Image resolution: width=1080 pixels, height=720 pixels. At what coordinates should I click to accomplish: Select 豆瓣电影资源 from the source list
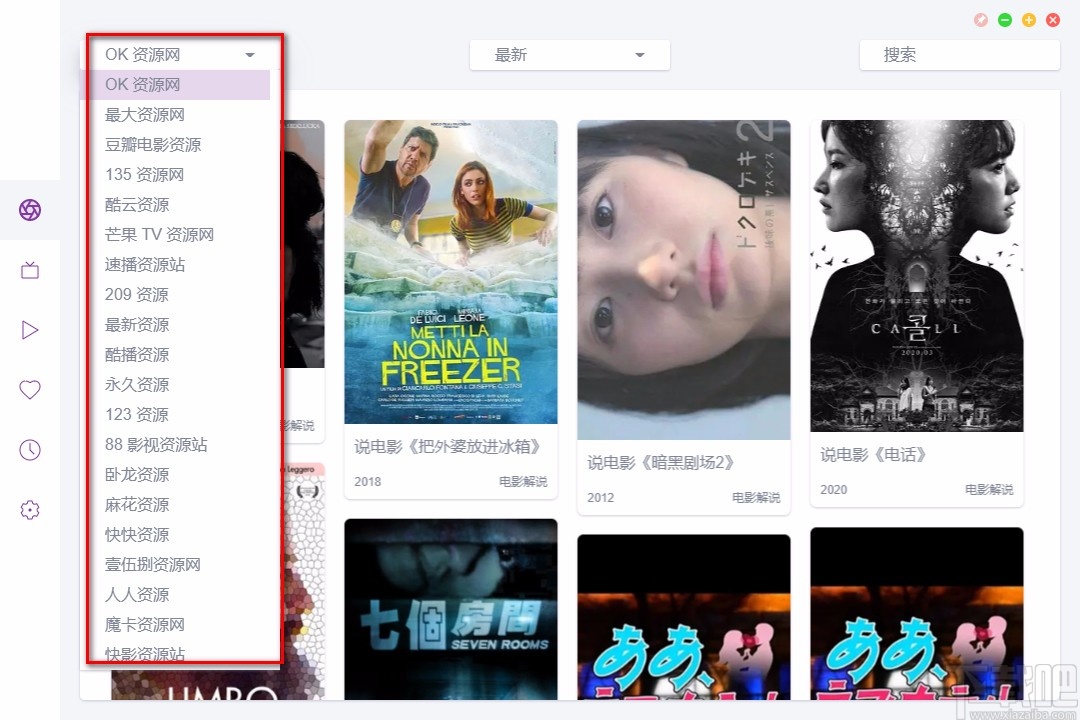tap(152, 145)
